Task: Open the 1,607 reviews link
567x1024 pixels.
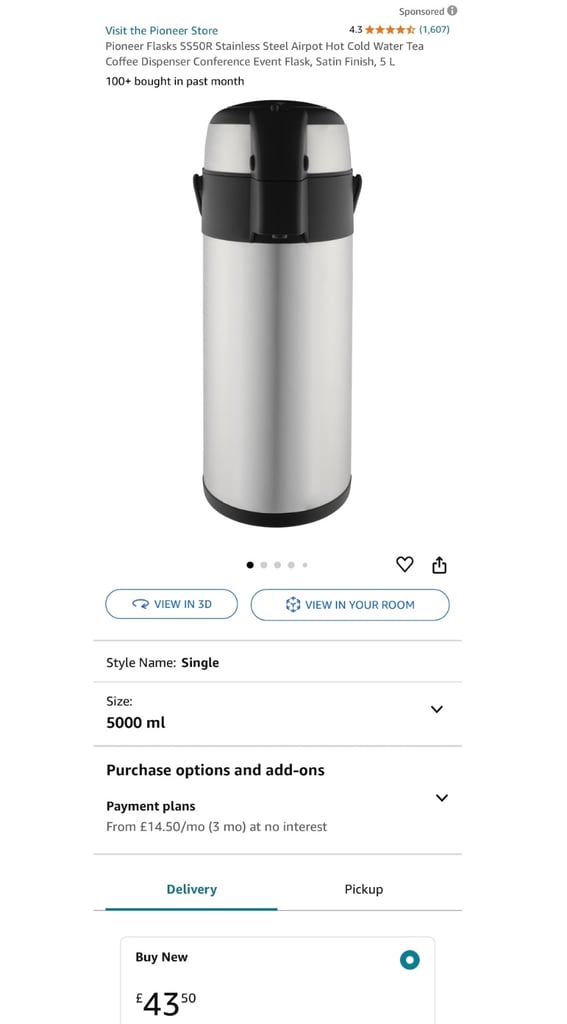Action: click(434, 29)
